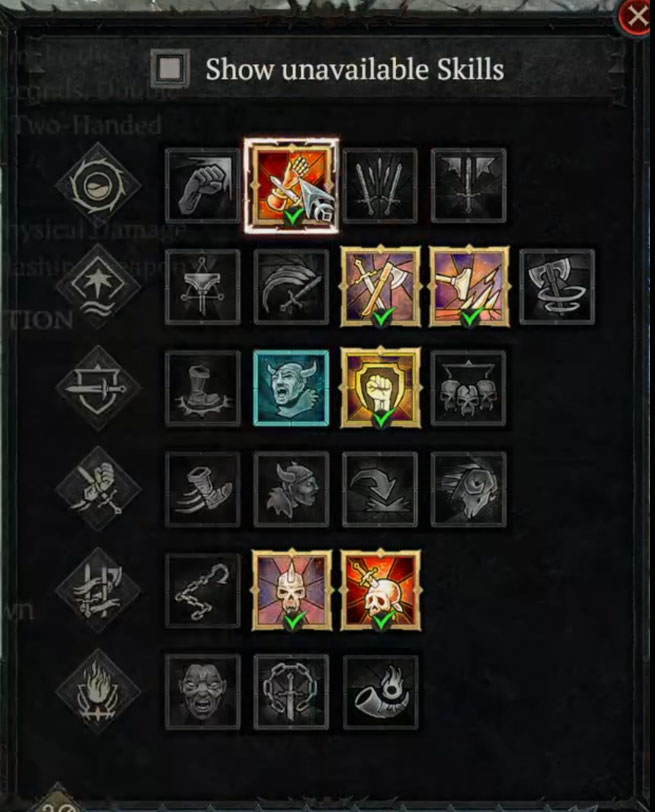Image resolution: width=655 pixels, height=812 pixels.
Task: Select the highlighted fist-and-arrow basic skill
Action: coord(292,185)
